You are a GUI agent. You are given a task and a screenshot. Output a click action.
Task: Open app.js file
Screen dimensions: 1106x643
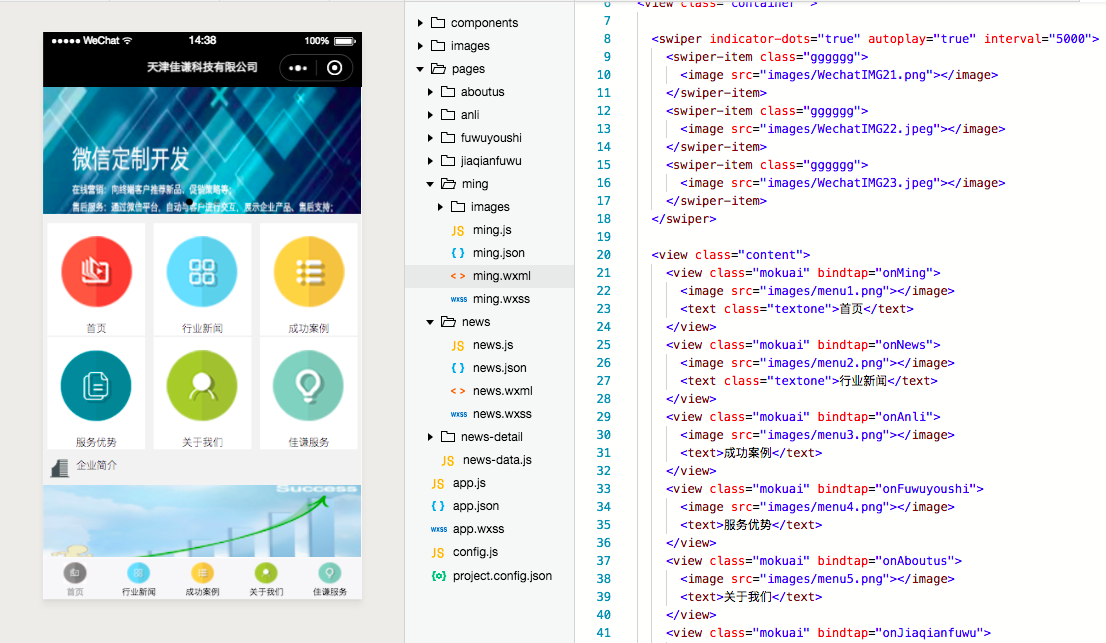(469, 483)
